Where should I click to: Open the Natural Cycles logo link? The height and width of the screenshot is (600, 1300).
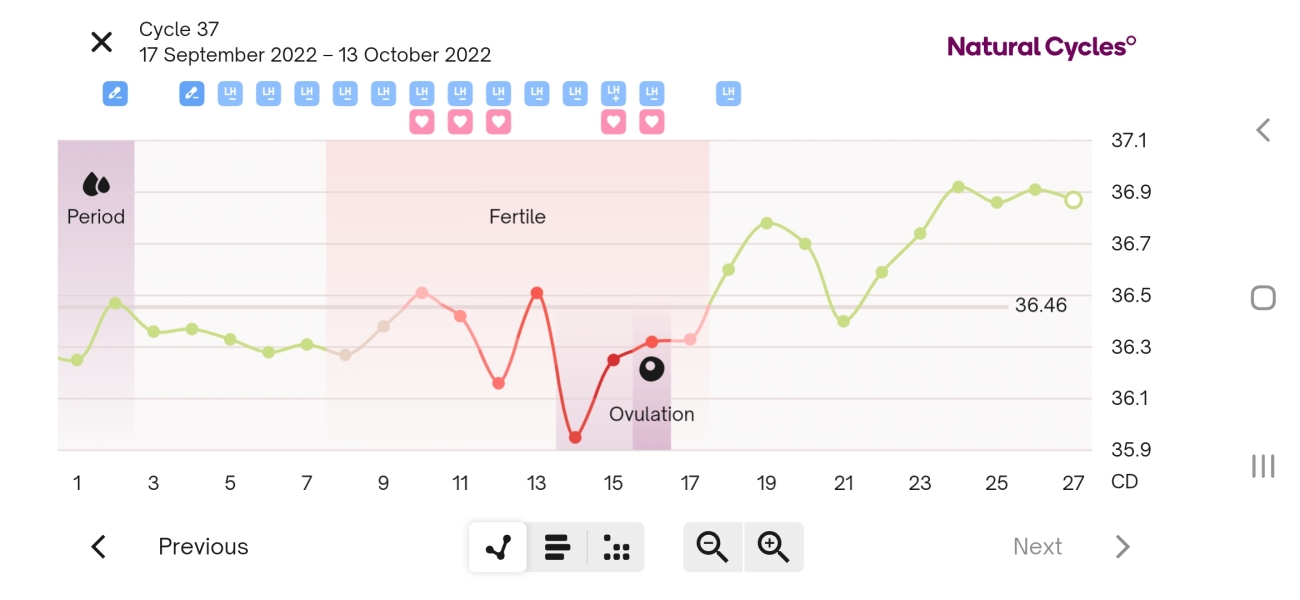(1039, 46)
